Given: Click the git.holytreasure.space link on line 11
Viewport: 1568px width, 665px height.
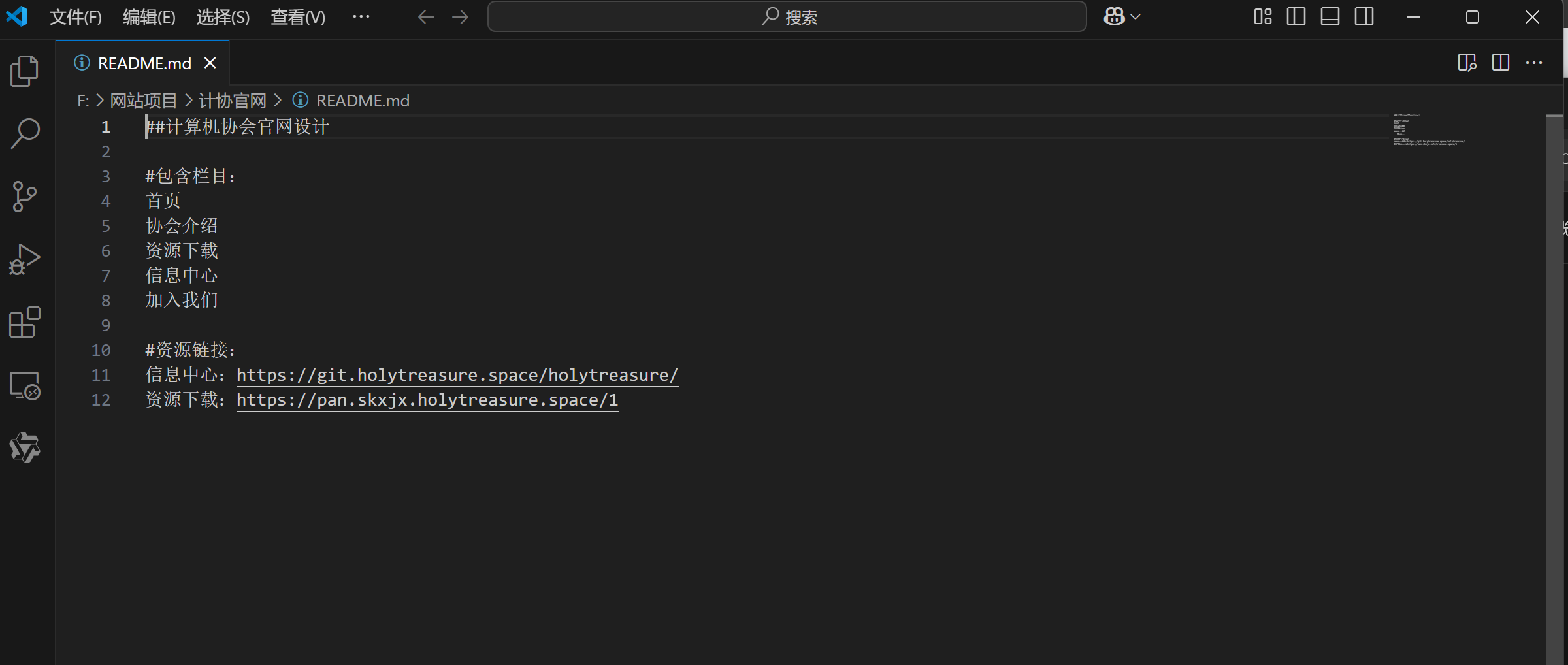Looking at the screenshot, I should [457, 375].
